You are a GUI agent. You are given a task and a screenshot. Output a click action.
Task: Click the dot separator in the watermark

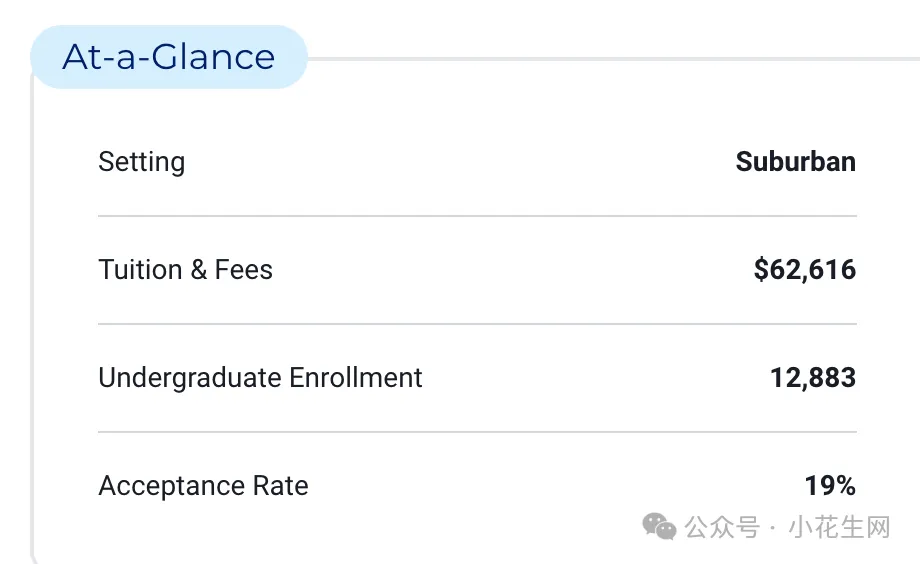pyautogui.click(x=773, y=528)
